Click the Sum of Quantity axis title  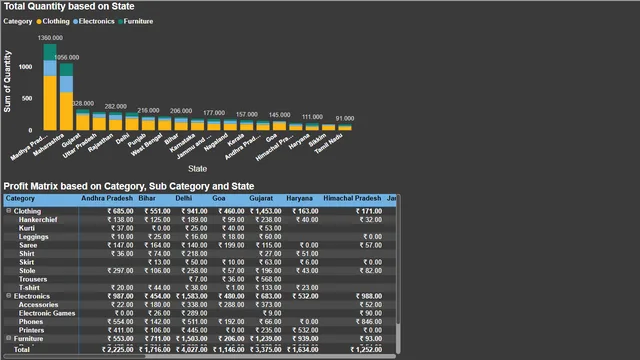click(7, 81)
